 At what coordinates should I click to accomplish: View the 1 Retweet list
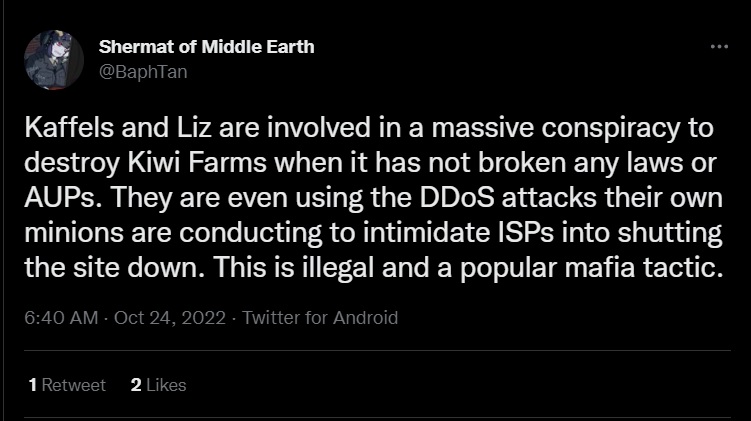point(68,384)
